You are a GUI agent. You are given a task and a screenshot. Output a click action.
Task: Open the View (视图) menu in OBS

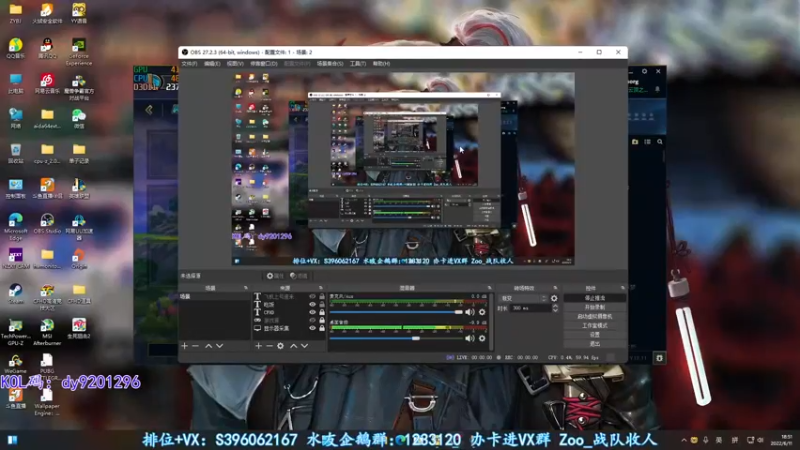(235, 64)
